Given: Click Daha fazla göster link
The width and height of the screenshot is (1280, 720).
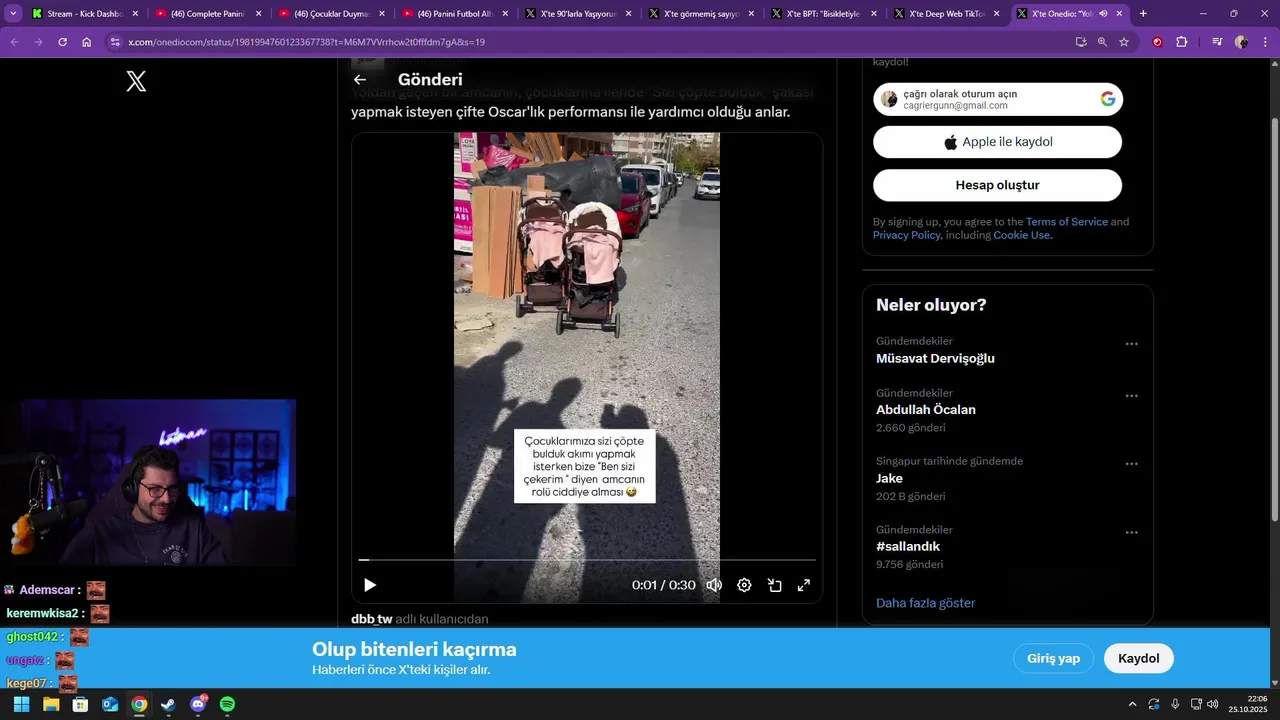Looking at the screenshot, I should pos(925,603).
